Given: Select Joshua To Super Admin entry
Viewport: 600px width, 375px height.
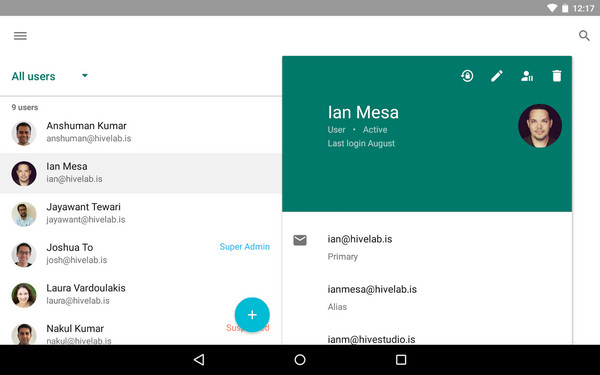Looking at the screenshot, I should [x=141, y=254].
